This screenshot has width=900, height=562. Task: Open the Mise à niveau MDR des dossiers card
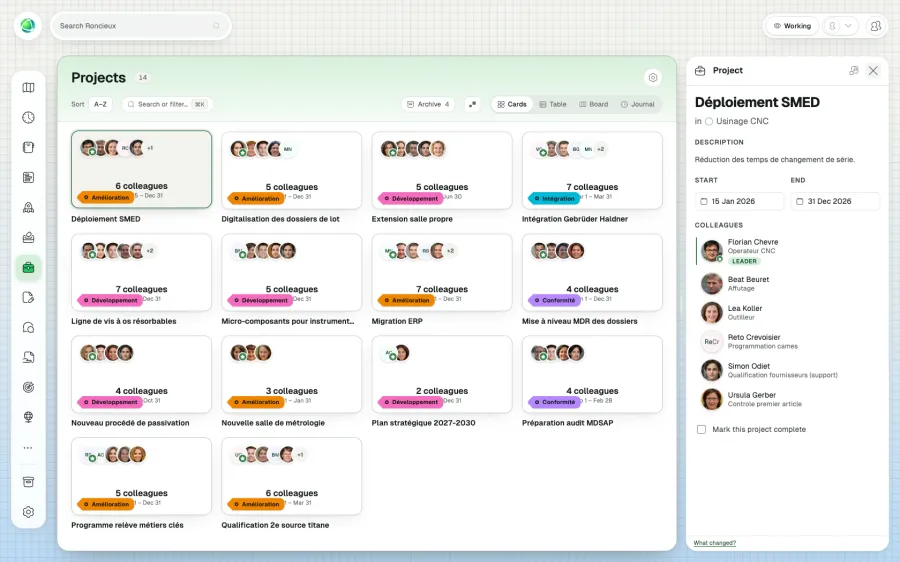pos(592,272)
